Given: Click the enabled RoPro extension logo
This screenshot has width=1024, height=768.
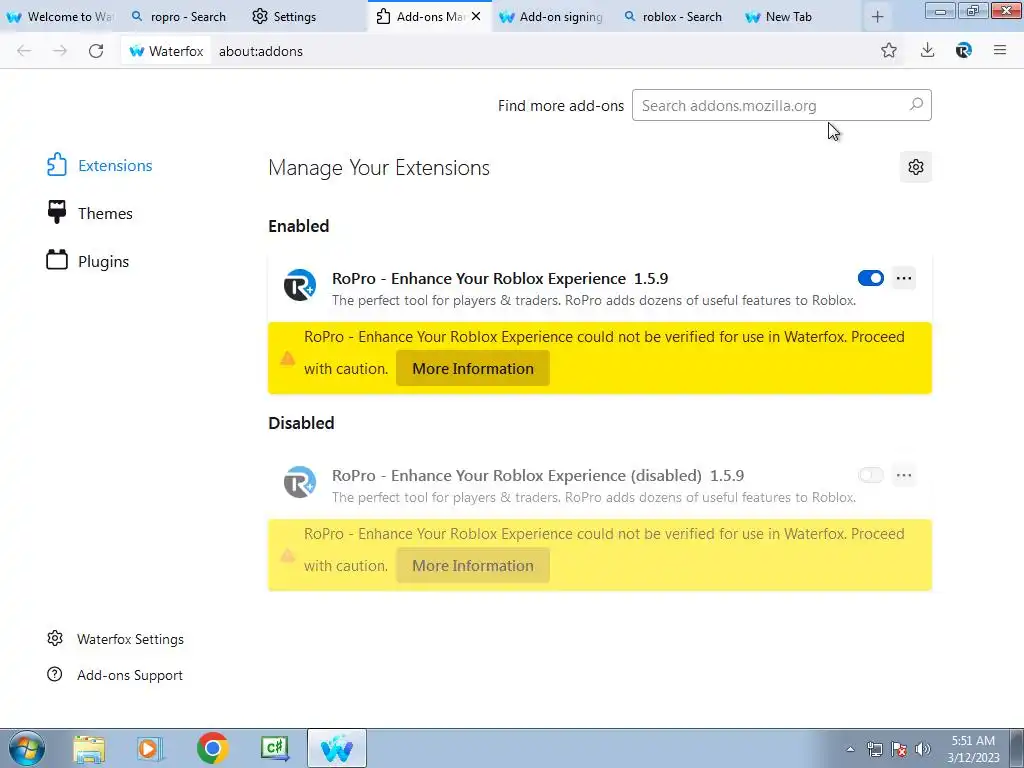Looking at the screenshot, I should coord(300,285).
